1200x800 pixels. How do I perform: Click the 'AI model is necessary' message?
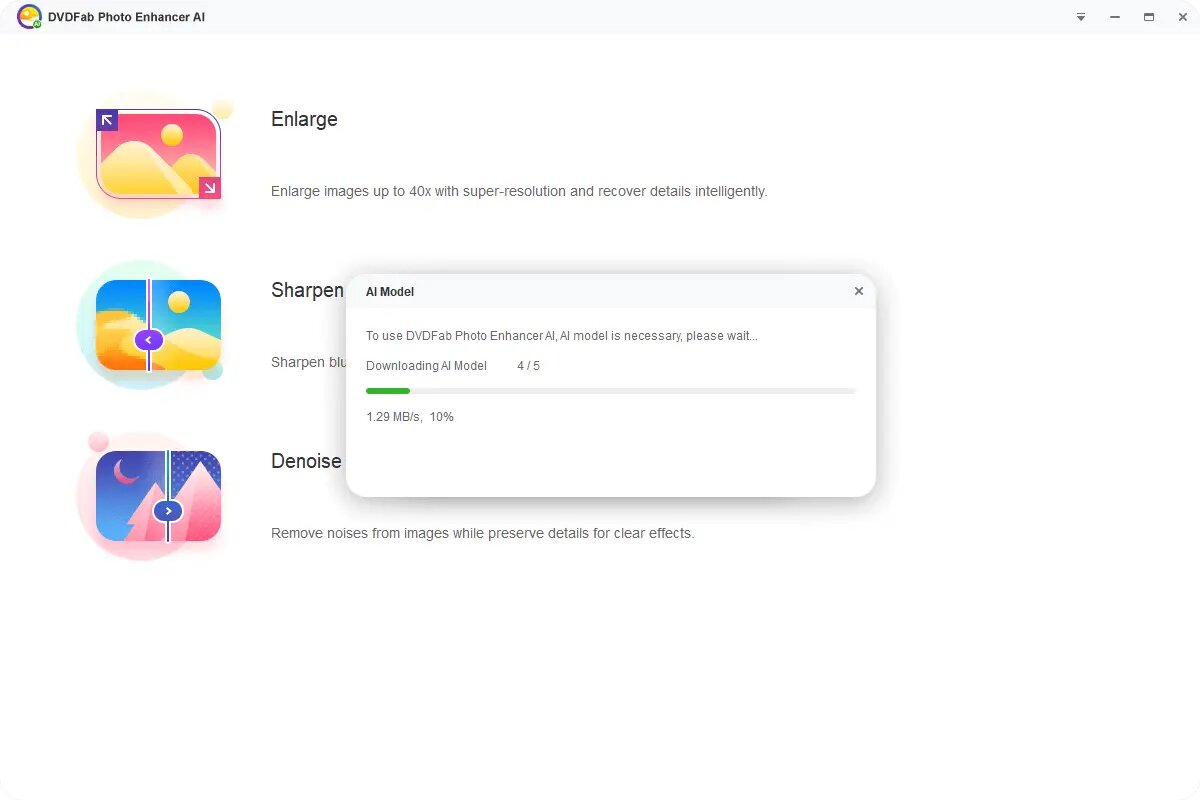[x=561, y=336]
